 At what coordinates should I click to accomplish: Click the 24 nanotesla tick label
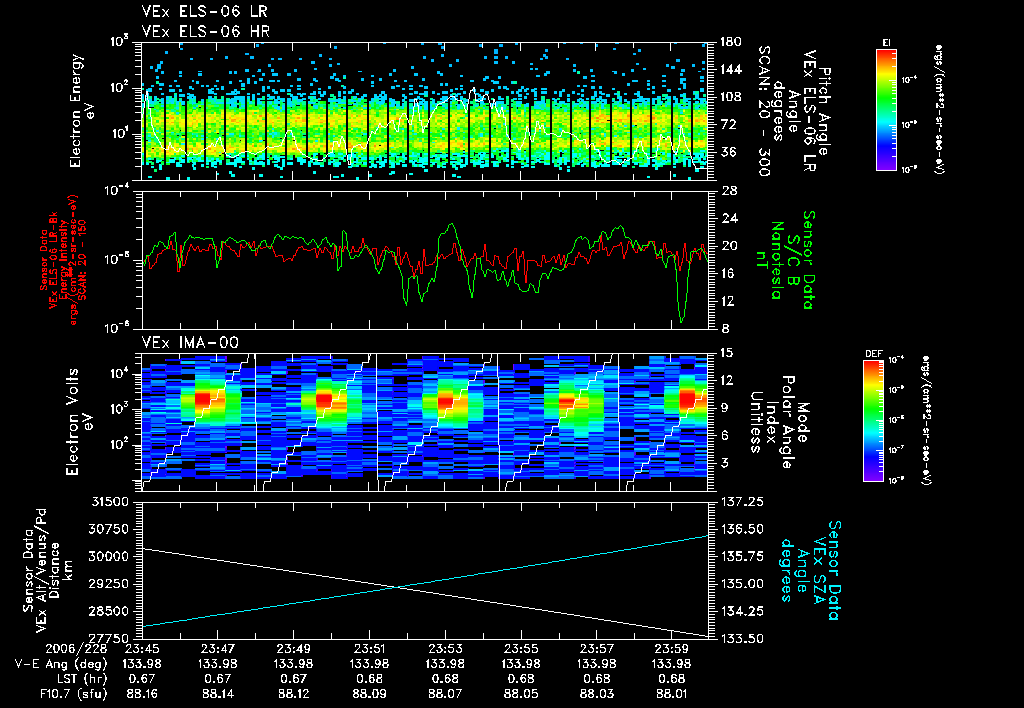[730, 218]
